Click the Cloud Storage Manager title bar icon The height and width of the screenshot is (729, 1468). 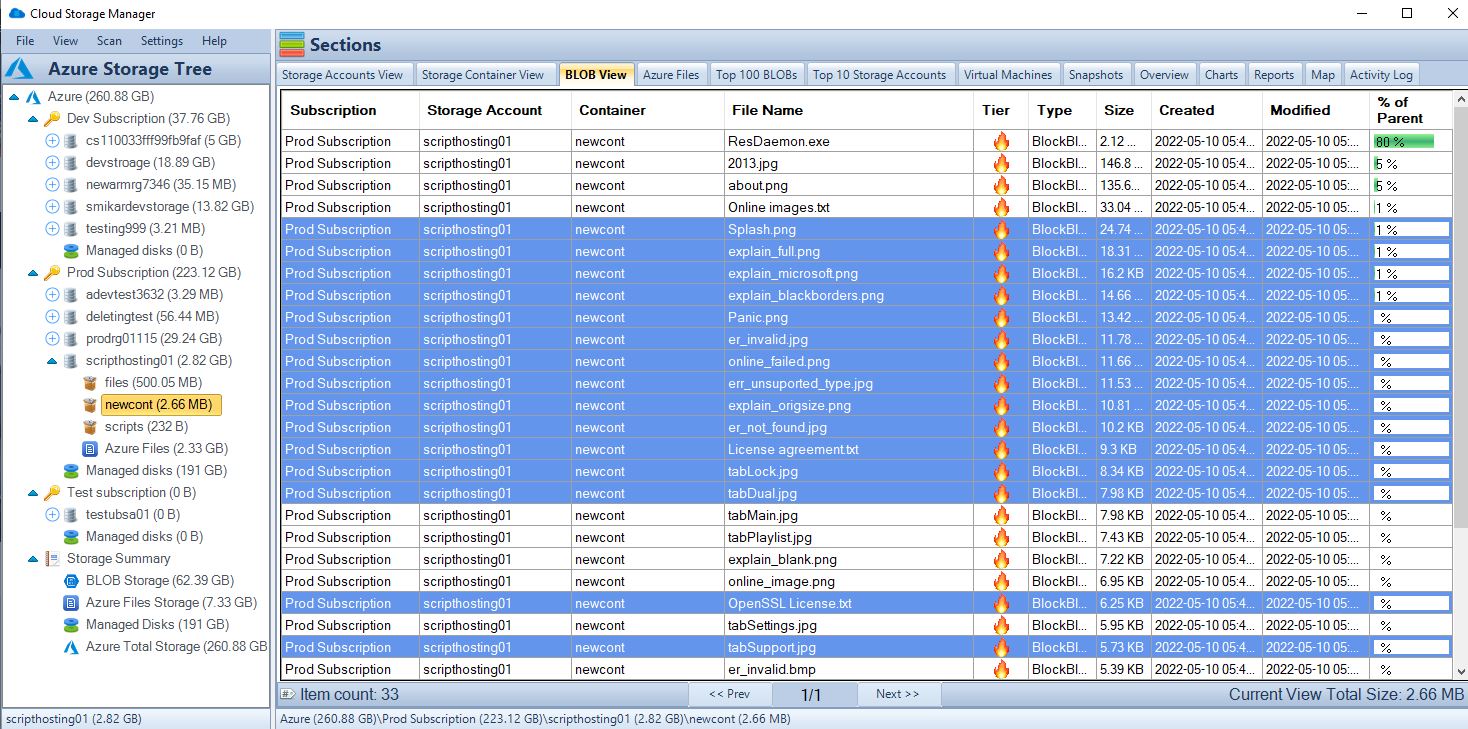[x=16, y=14]
